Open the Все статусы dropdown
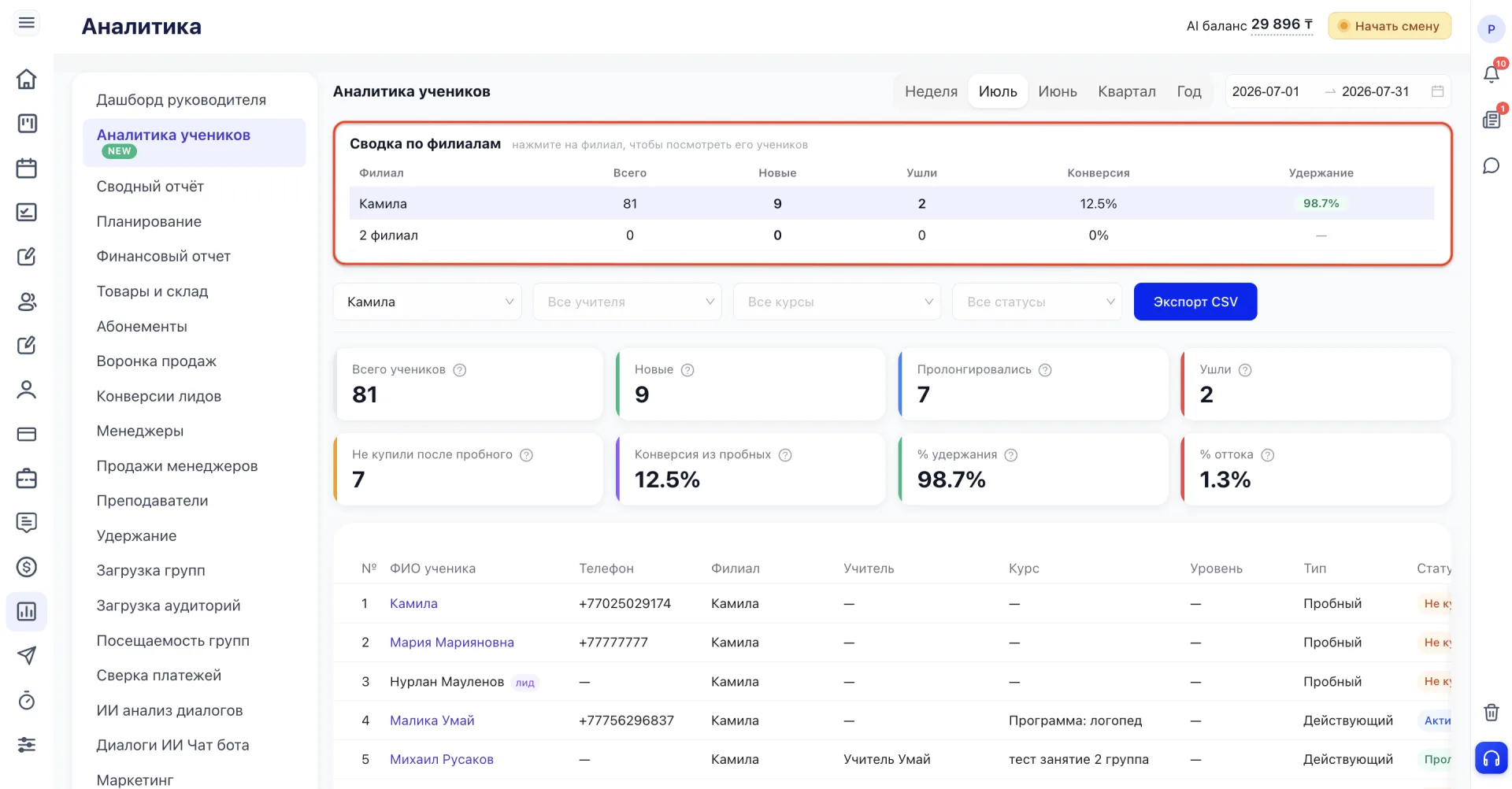 1037,302
